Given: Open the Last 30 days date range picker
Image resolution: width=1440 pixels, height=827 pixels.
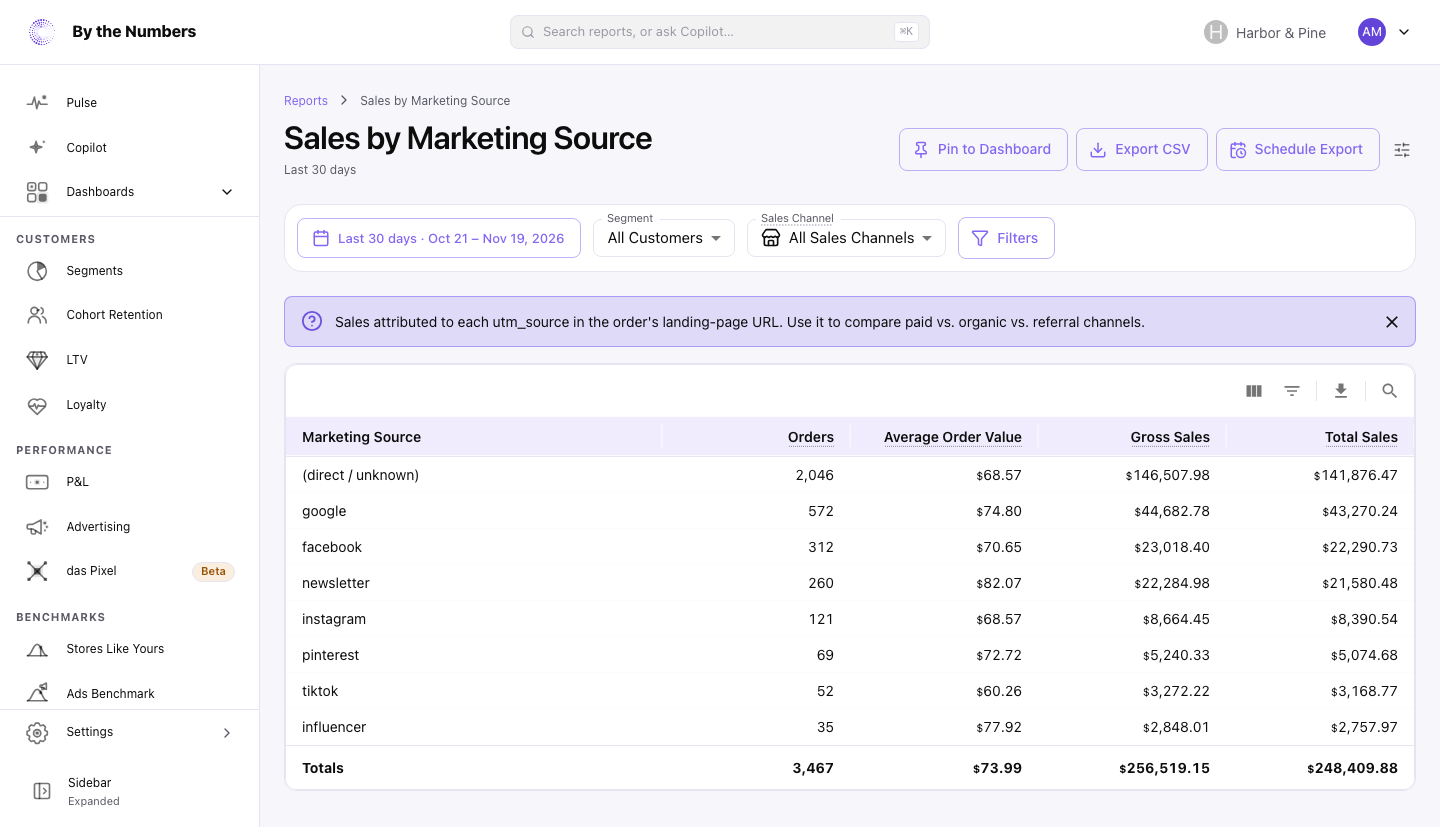Looking at the screenshot, I should click(439, 238).
